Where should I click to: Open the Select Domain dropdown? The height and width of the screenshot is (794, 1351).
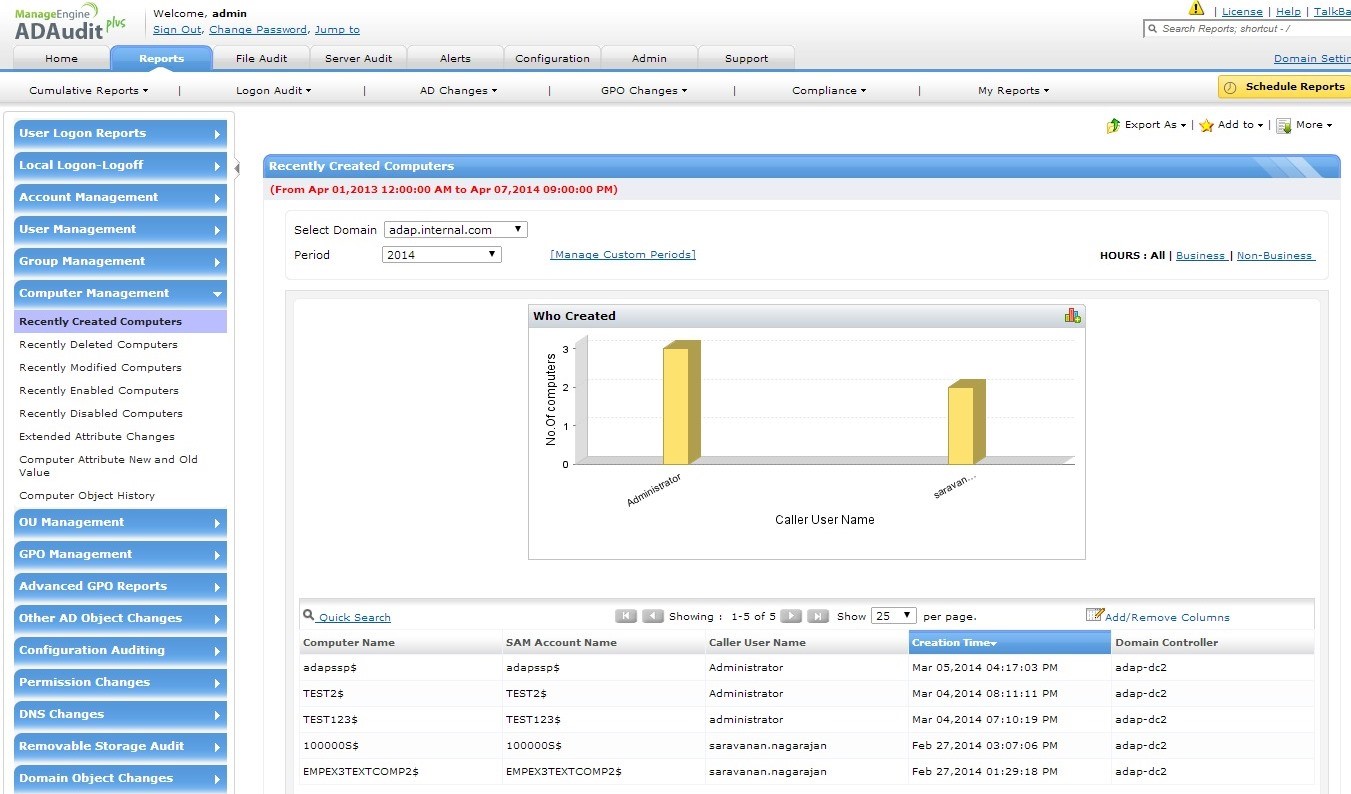click(456, 230)
